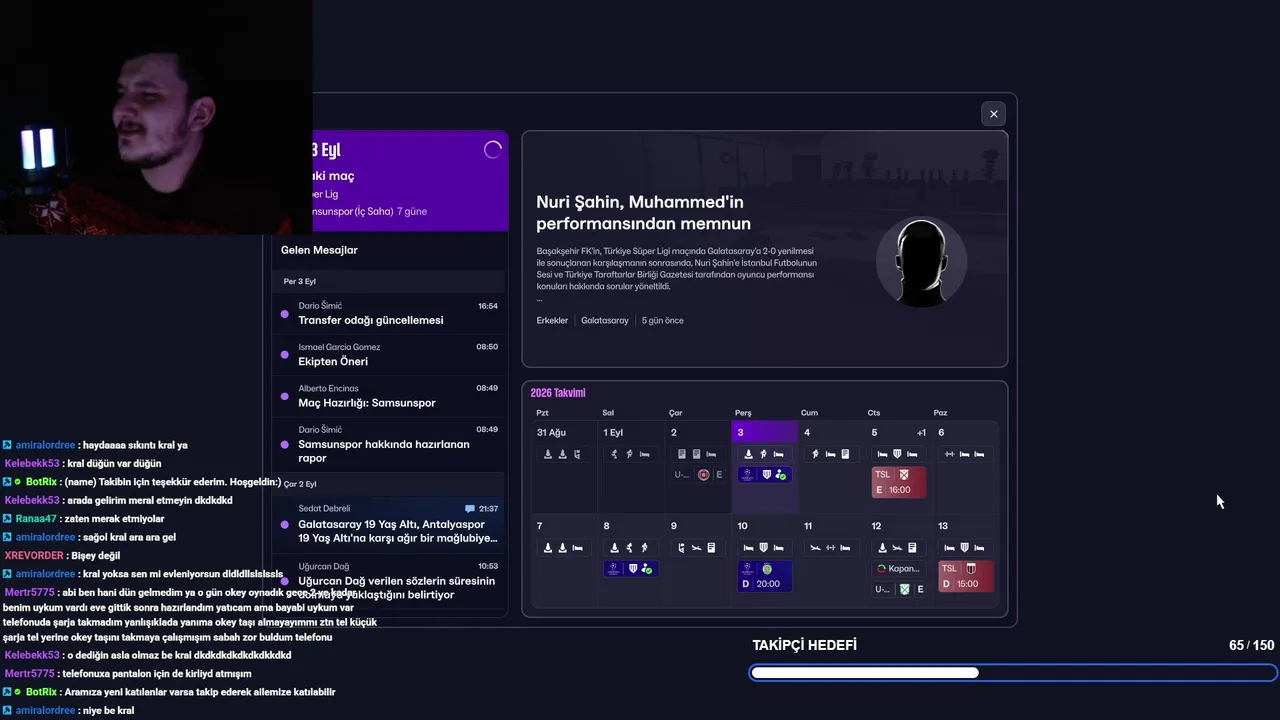The image size is (1280, 720).
Task: Open the Champions League match at 20:00 on day 10
Action: [765, 576]
